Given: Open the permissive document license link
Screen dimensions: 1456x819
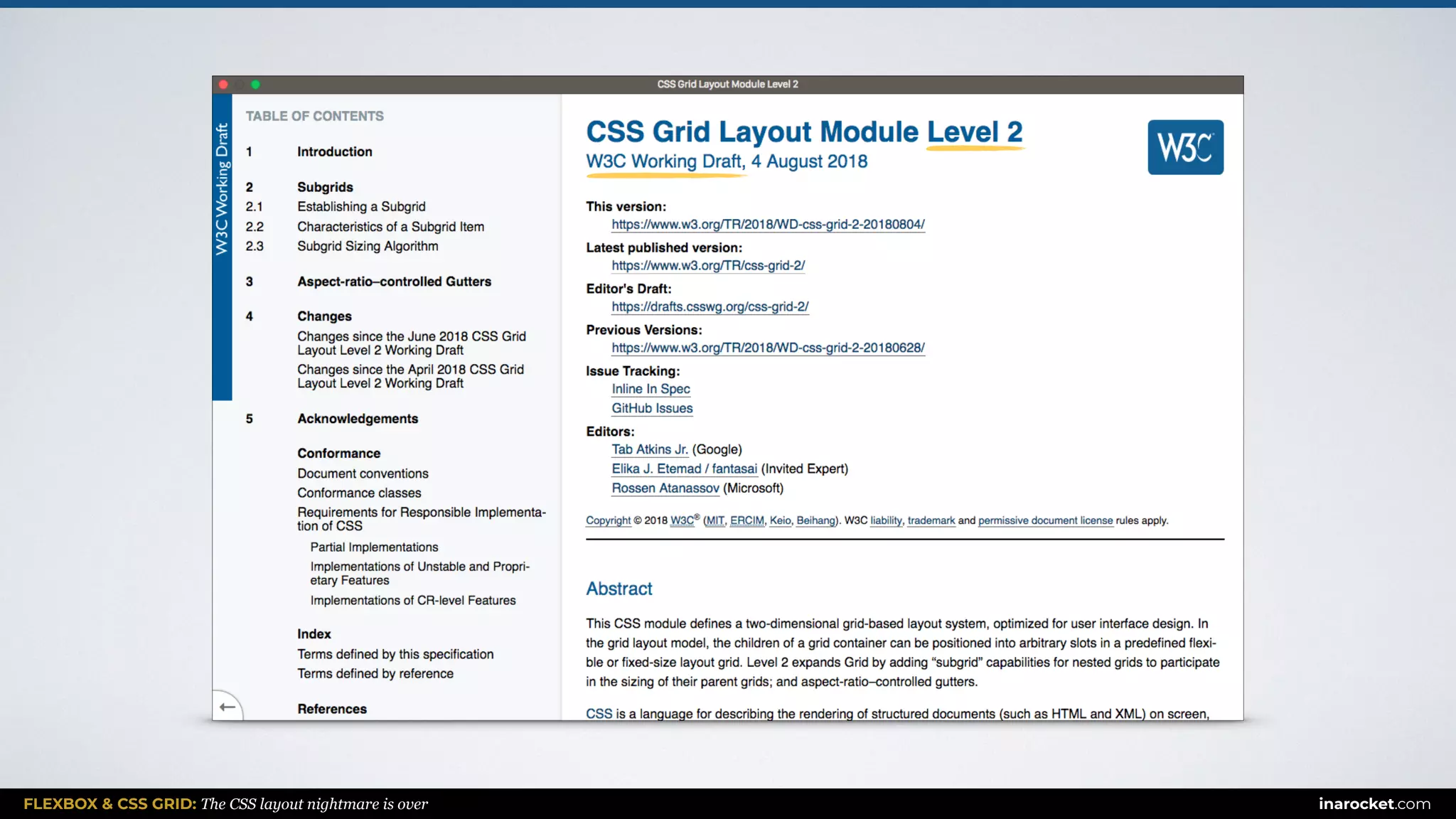Looking at the screenshot, I should [1045, 520].
